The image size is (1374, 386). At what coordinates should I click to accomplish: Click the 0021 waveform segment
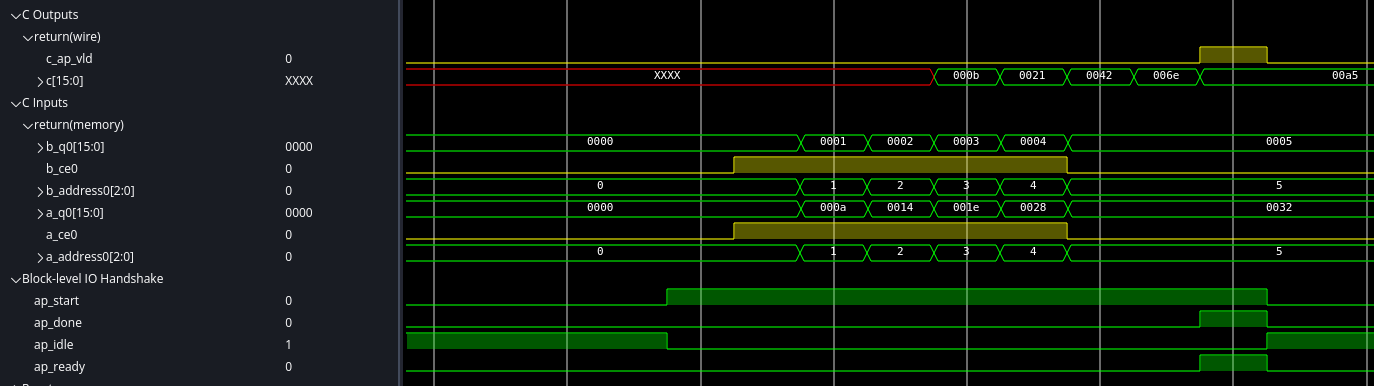1033,76
